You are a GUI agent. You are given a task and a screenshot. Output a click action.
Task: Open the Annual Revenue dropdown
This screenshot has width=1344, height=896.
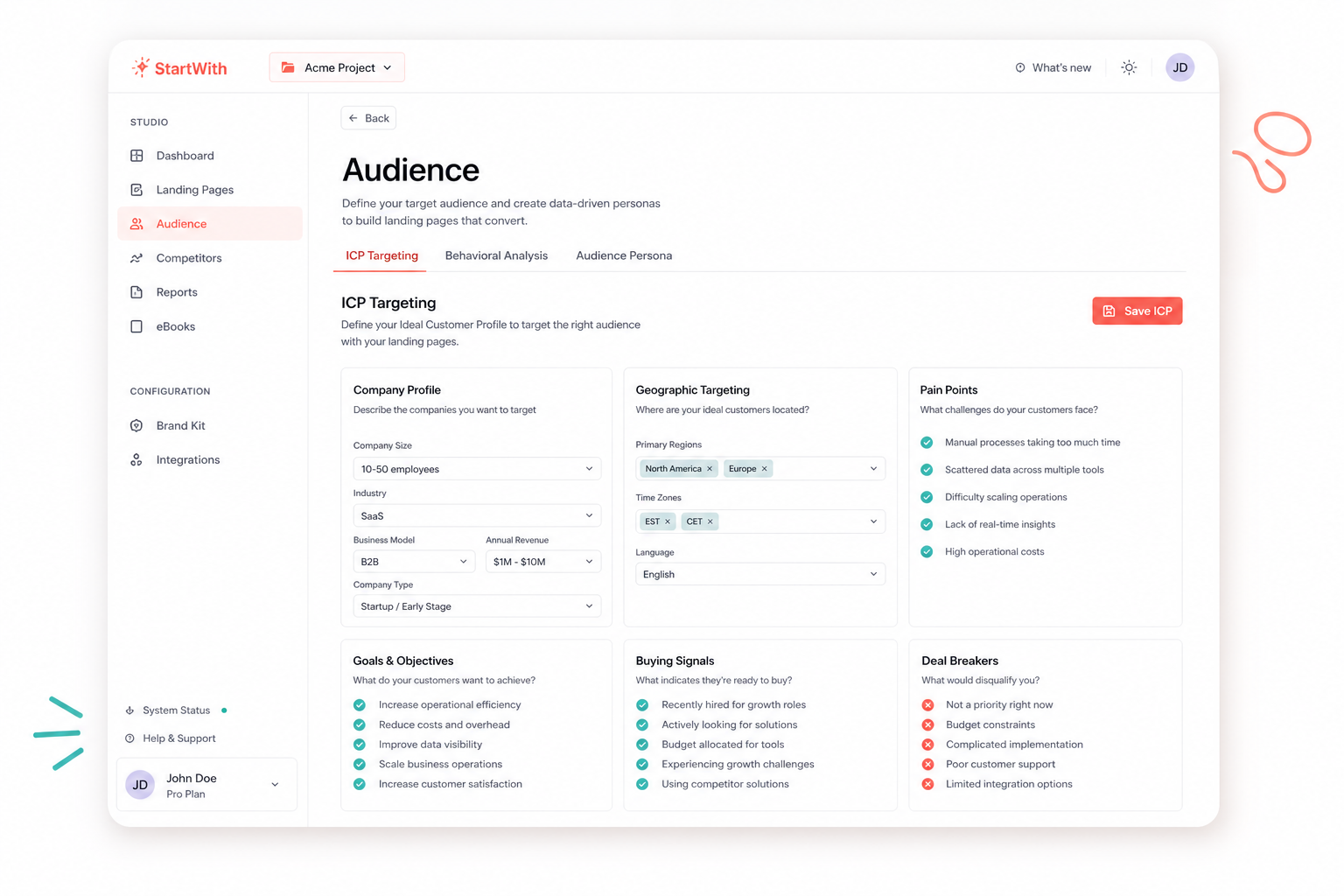tap(543, 562)
